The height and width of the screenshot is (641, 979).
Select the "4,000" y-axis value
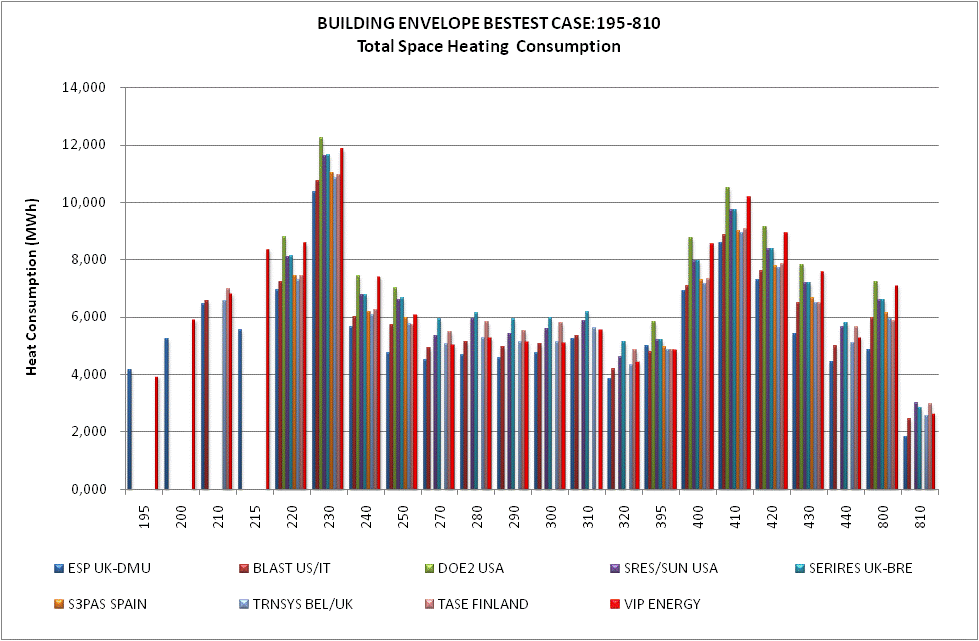(x=87, y=374)
